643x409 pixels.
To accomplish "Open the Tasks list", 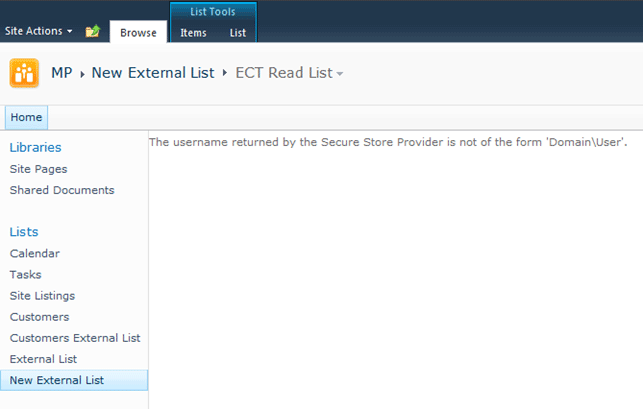I will [26, 275].
